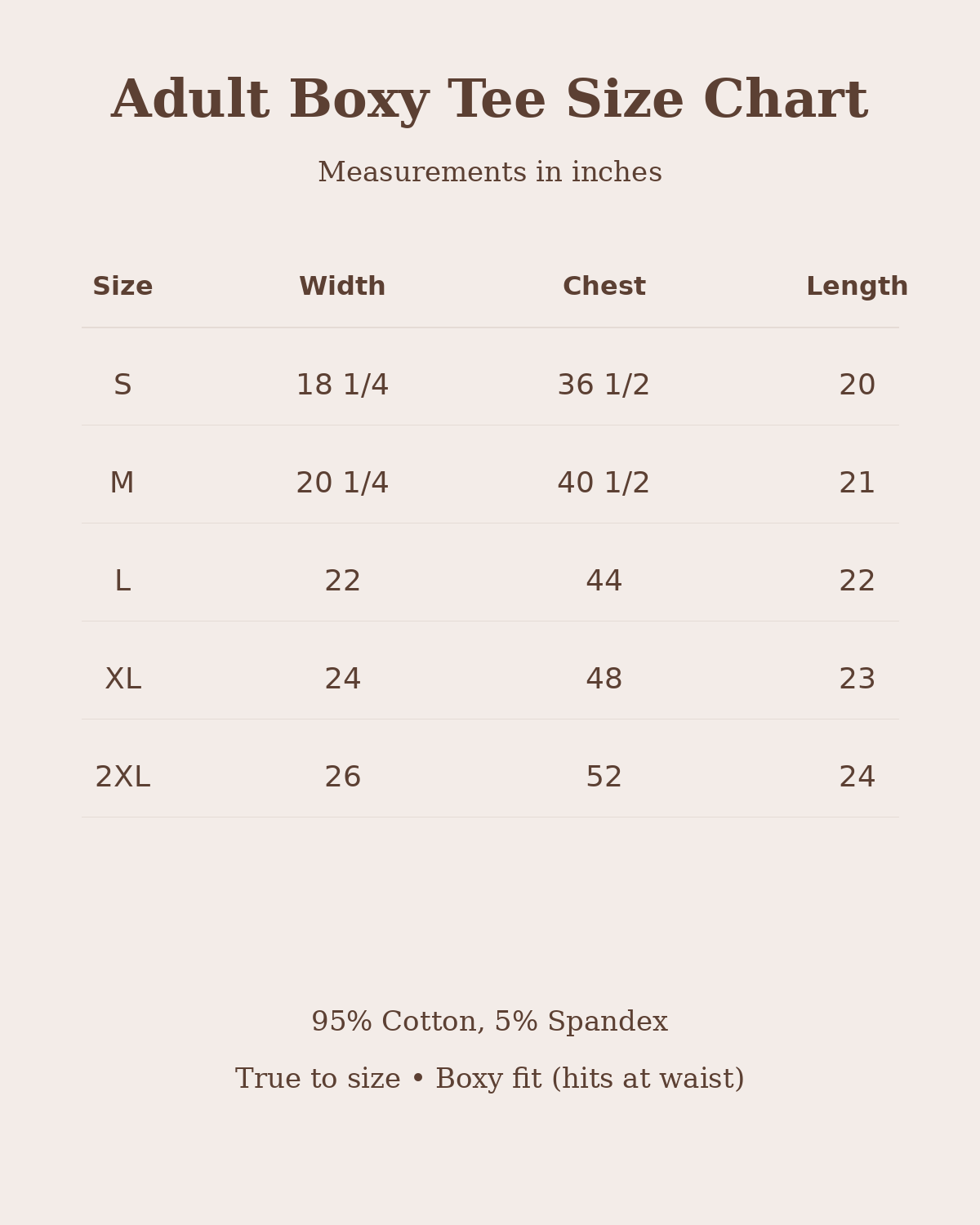Screen dimensions: 980x1225
Task: Click the True to size fit note
Action: pos(490,1079)
